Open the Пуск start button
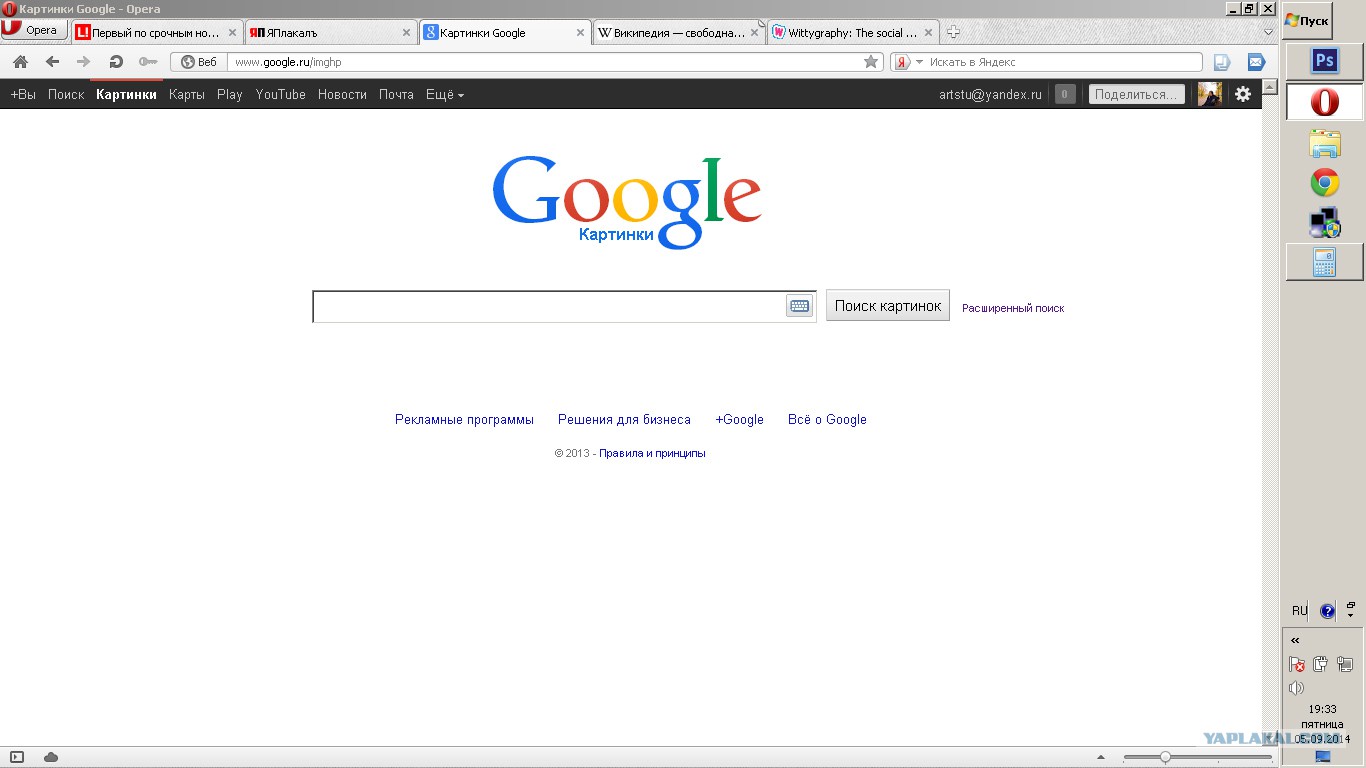 (x=1307, y=20)
